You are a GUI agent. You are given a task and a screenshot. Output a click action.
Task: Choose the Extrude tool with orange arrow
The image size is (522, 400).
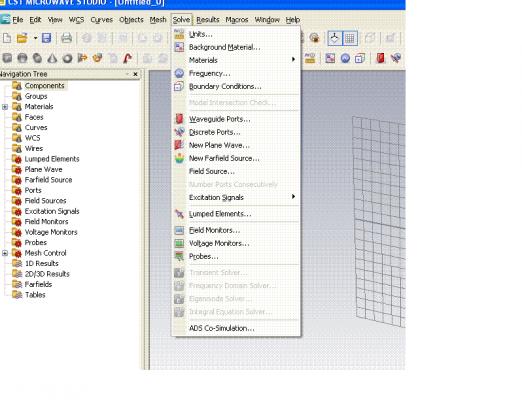[x=82, y=58]
